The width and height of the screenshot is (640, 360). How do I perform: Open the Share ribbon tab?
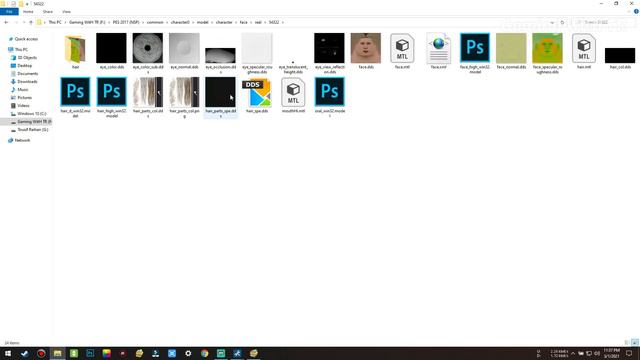(x=48, y=11)
